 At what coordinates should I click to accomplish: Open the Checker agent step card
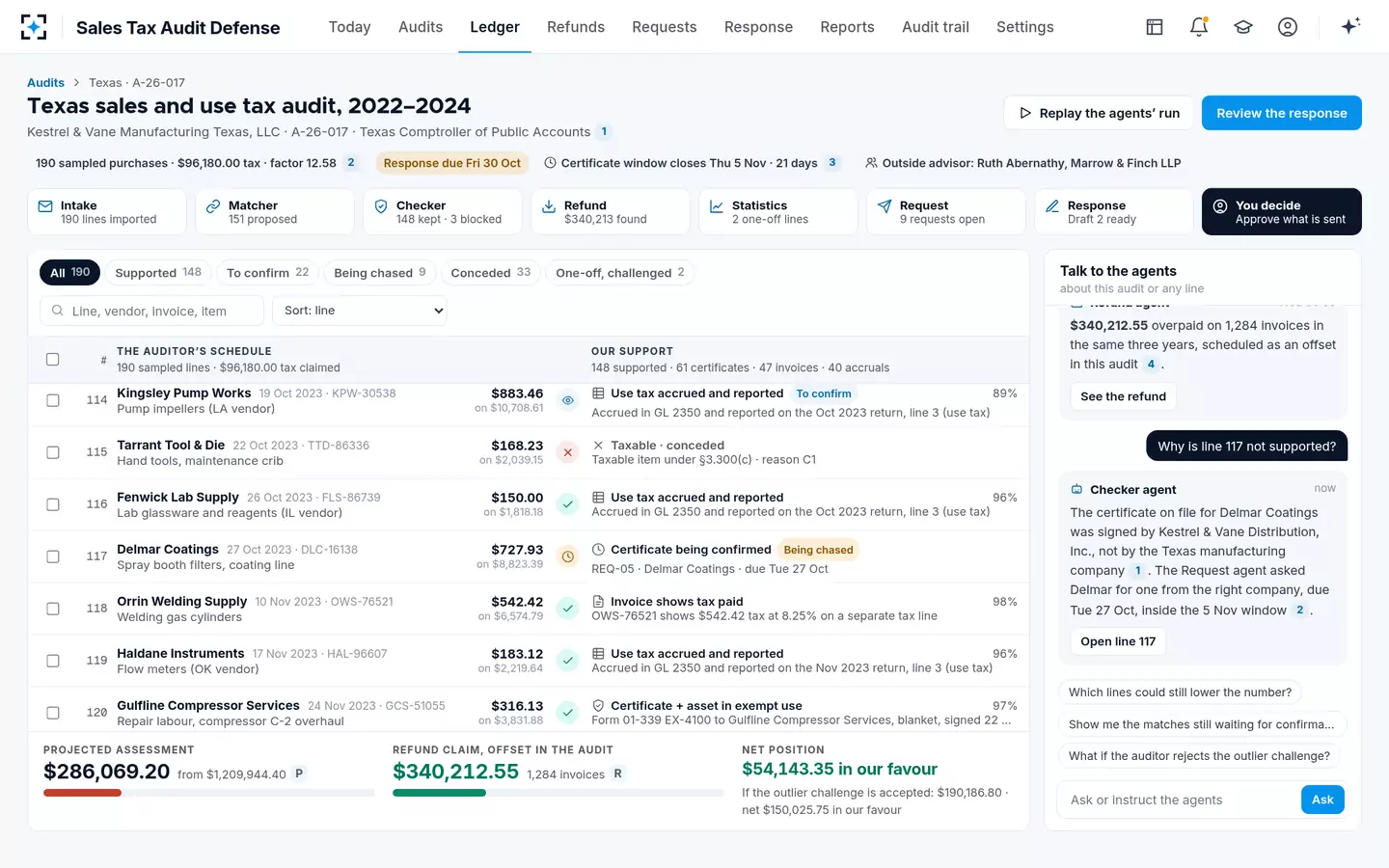tap(443, 212)
